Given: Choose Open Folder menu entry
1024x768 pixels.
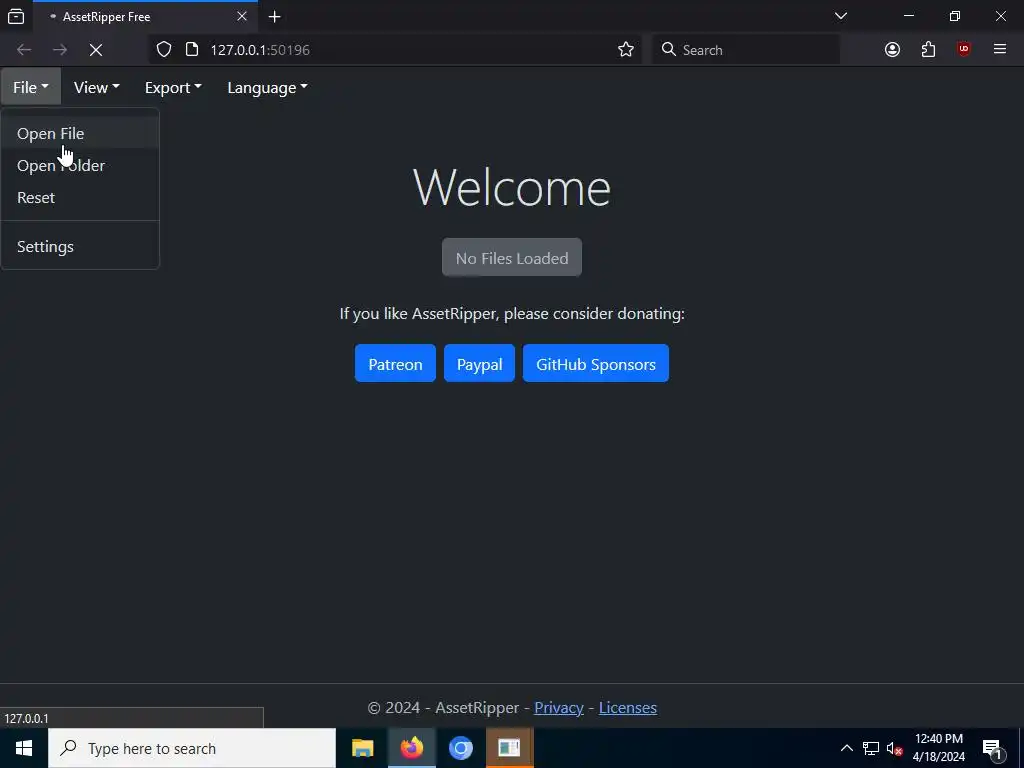Looking at the screenshot, I should tap(80, 165).
